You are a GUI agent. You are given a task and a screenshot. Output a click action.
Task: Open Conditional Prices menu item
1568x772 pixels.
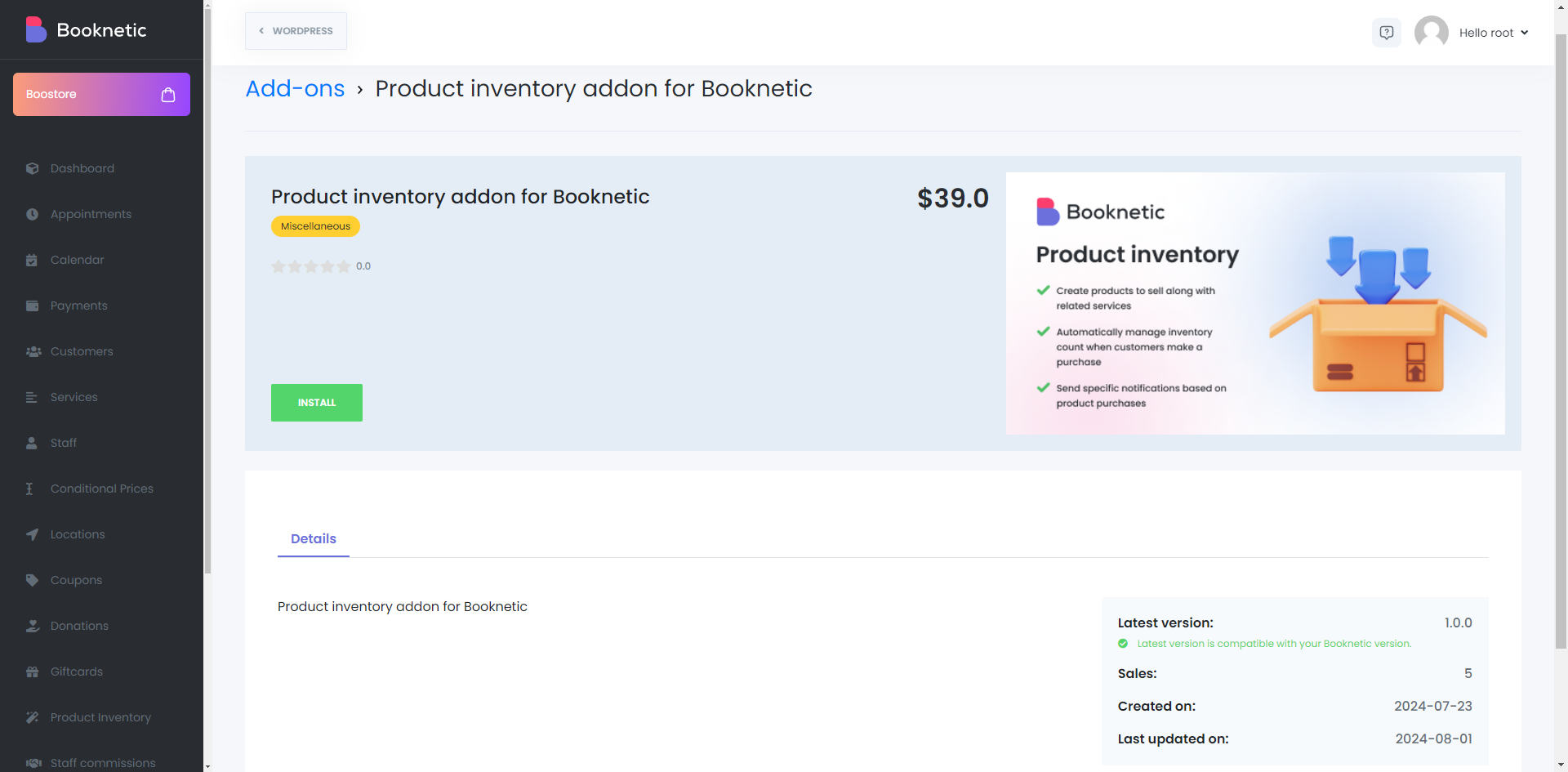coord(101,489)
